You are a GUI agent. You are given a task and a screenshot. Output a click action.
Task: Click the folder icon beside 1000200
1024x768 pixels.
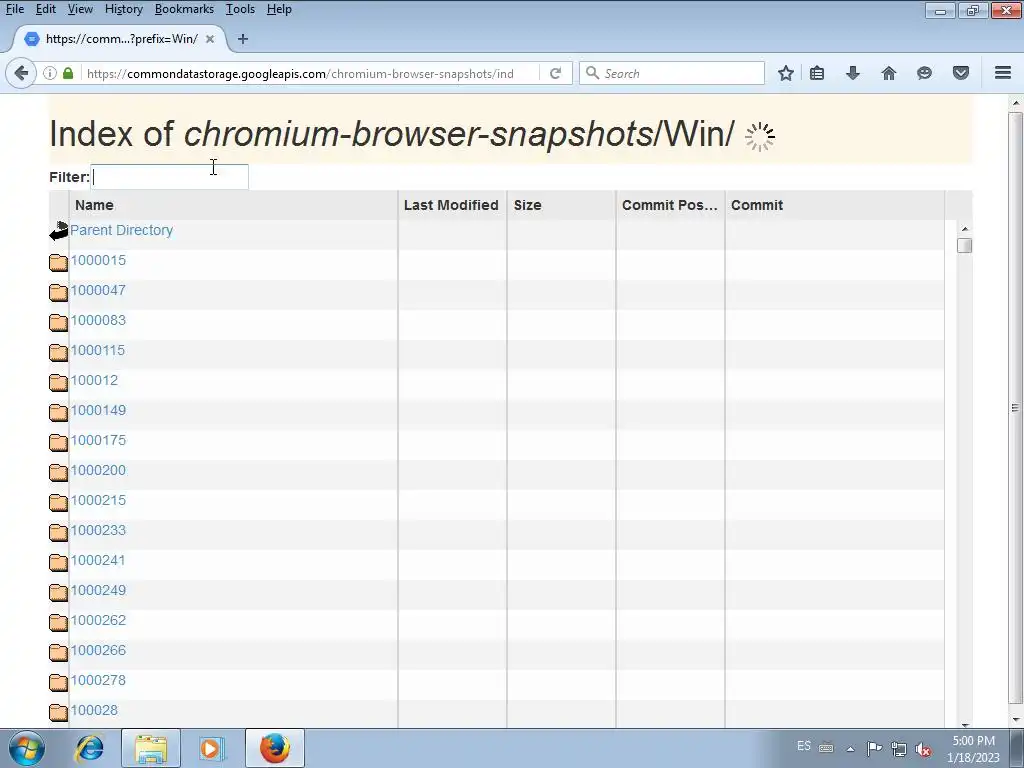[59, 473]
